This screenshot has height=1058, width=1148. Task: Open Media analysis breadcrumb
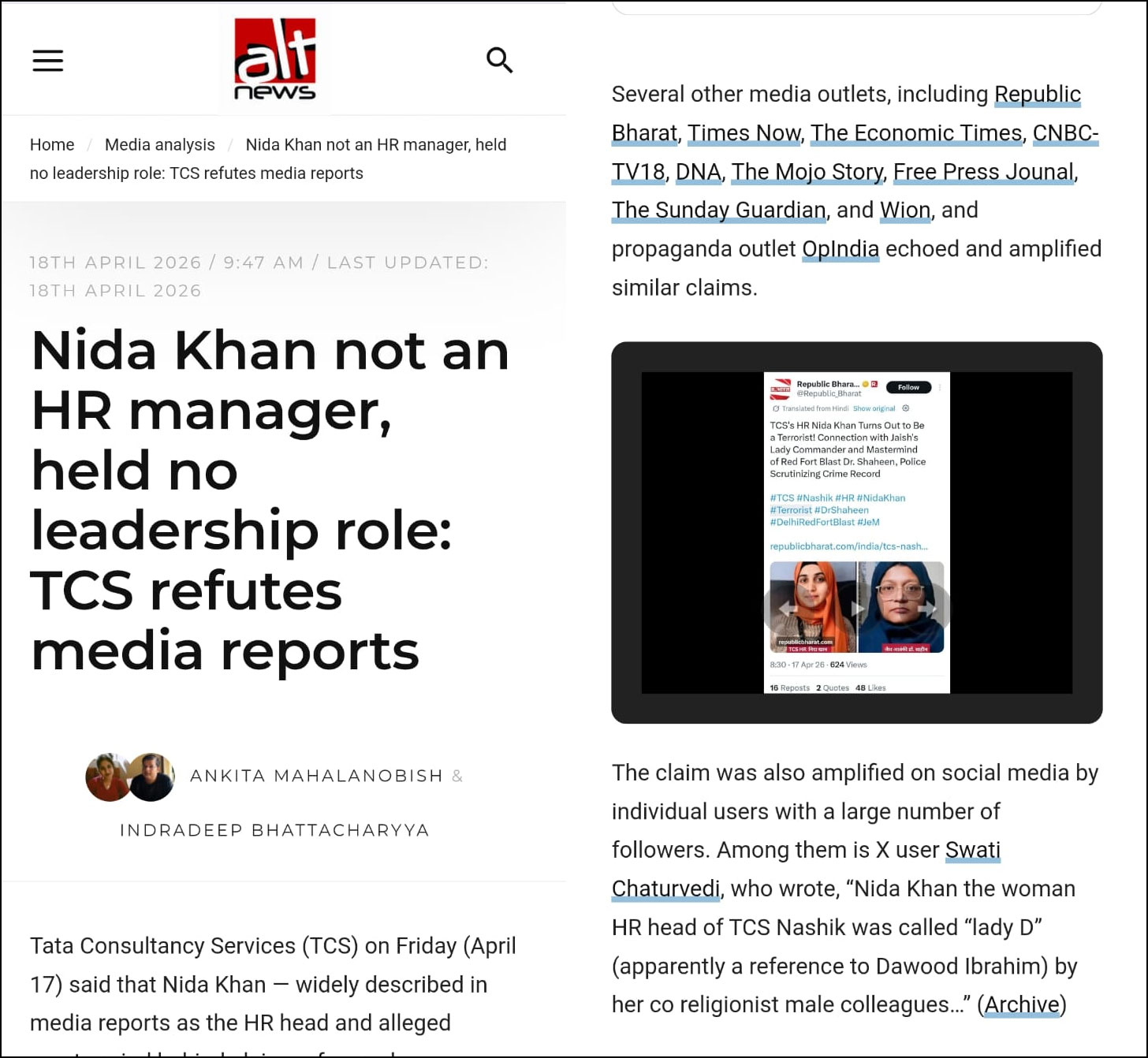[160, 144]
